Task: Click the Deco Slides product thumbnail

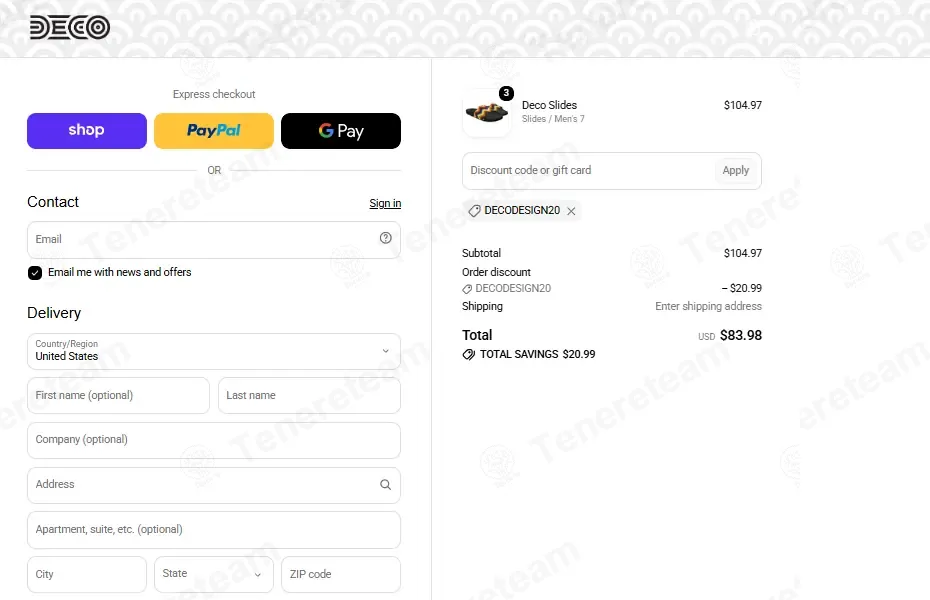Action: click(x=486, y=113)
